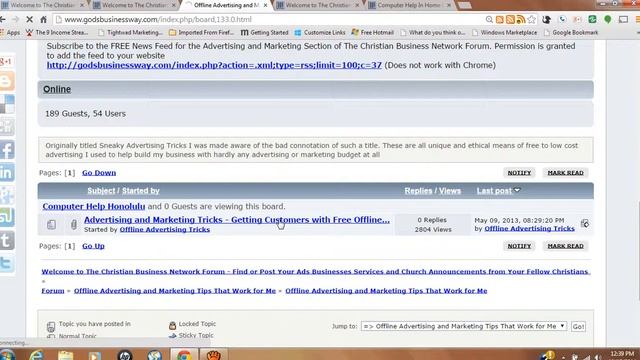
Task: Share page on Facebook from sidebar
Action: point(7,150)
